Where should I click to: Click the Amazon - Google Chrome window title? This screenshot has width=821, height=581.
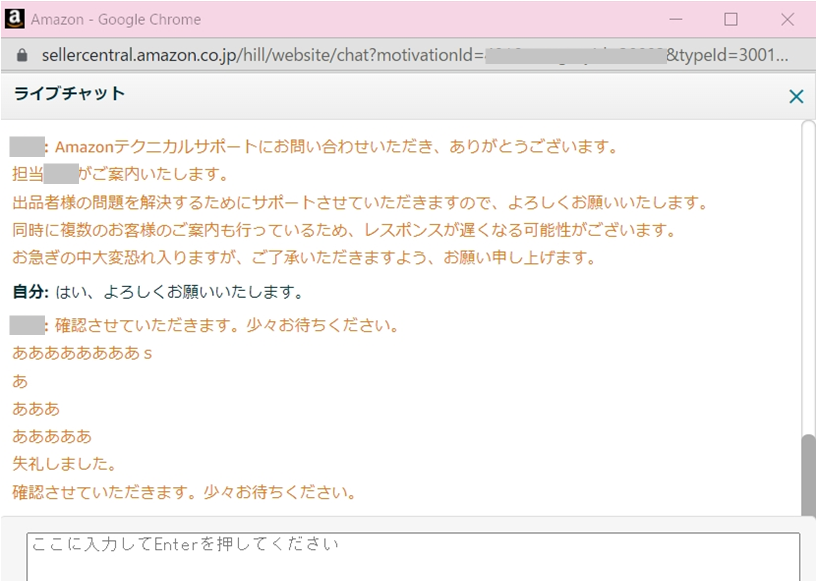(116, 19)
